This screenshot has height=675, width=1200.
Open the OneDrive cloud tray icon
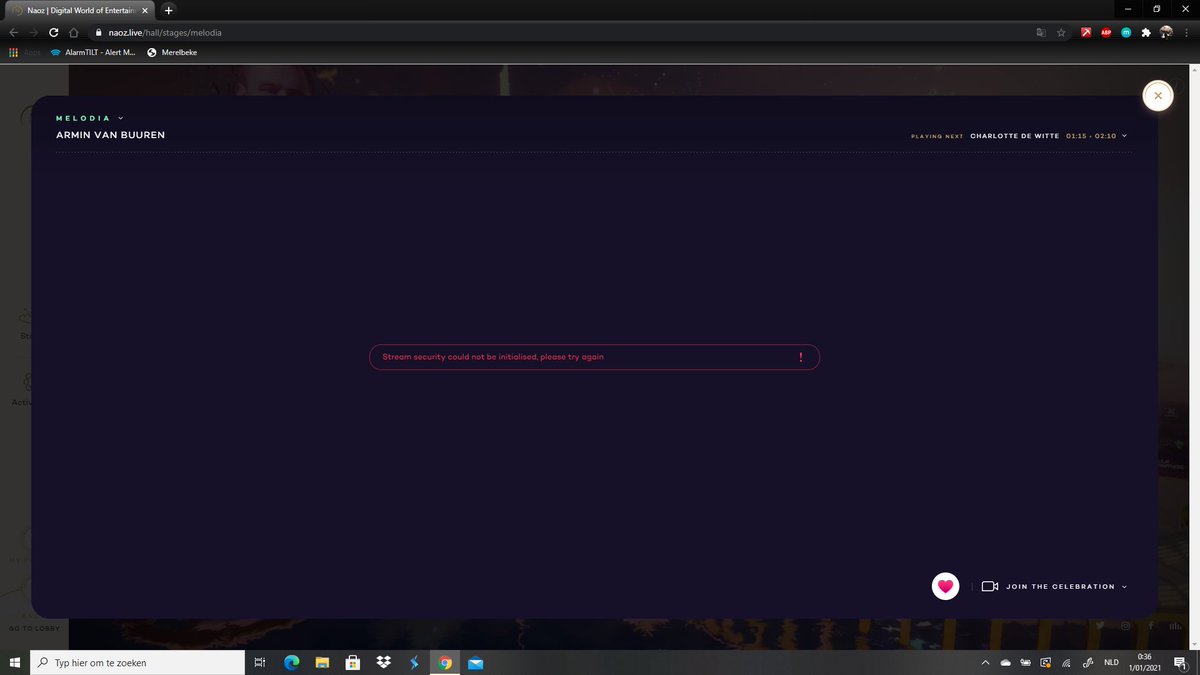(x=1005, y=662)
